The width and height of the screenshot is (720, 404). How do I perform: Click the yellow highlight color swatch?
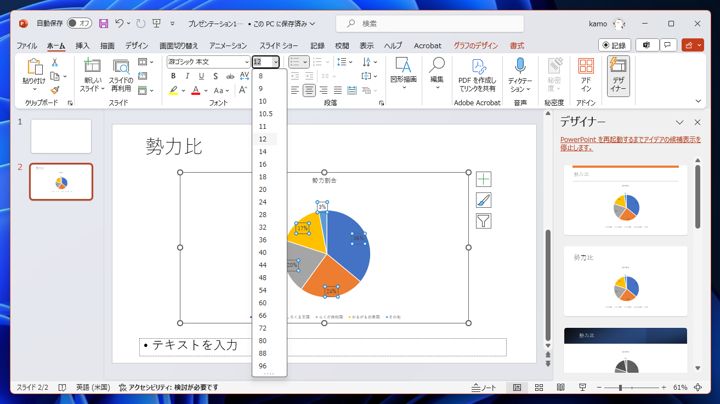pyautogui.click(x=174, y=90)
